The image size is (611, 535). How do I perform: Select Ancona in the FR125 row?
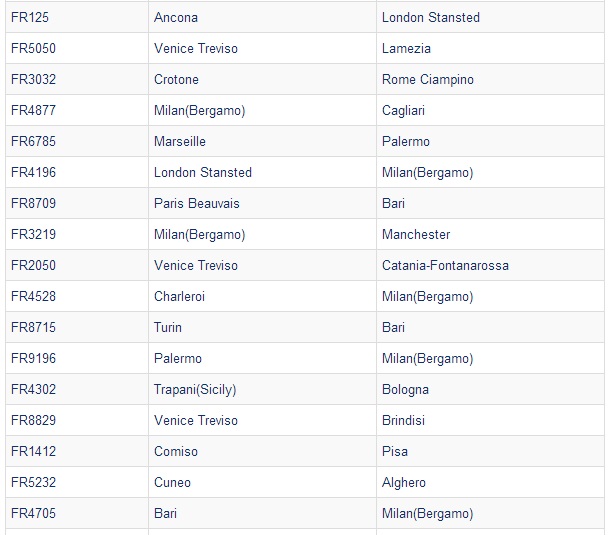[176, 18]
